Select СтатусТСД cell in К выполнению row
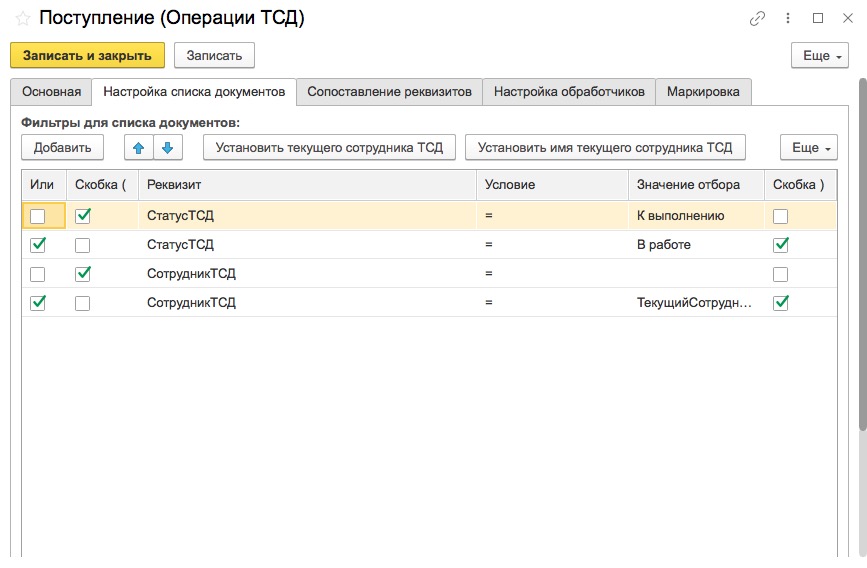 [307, 216]
